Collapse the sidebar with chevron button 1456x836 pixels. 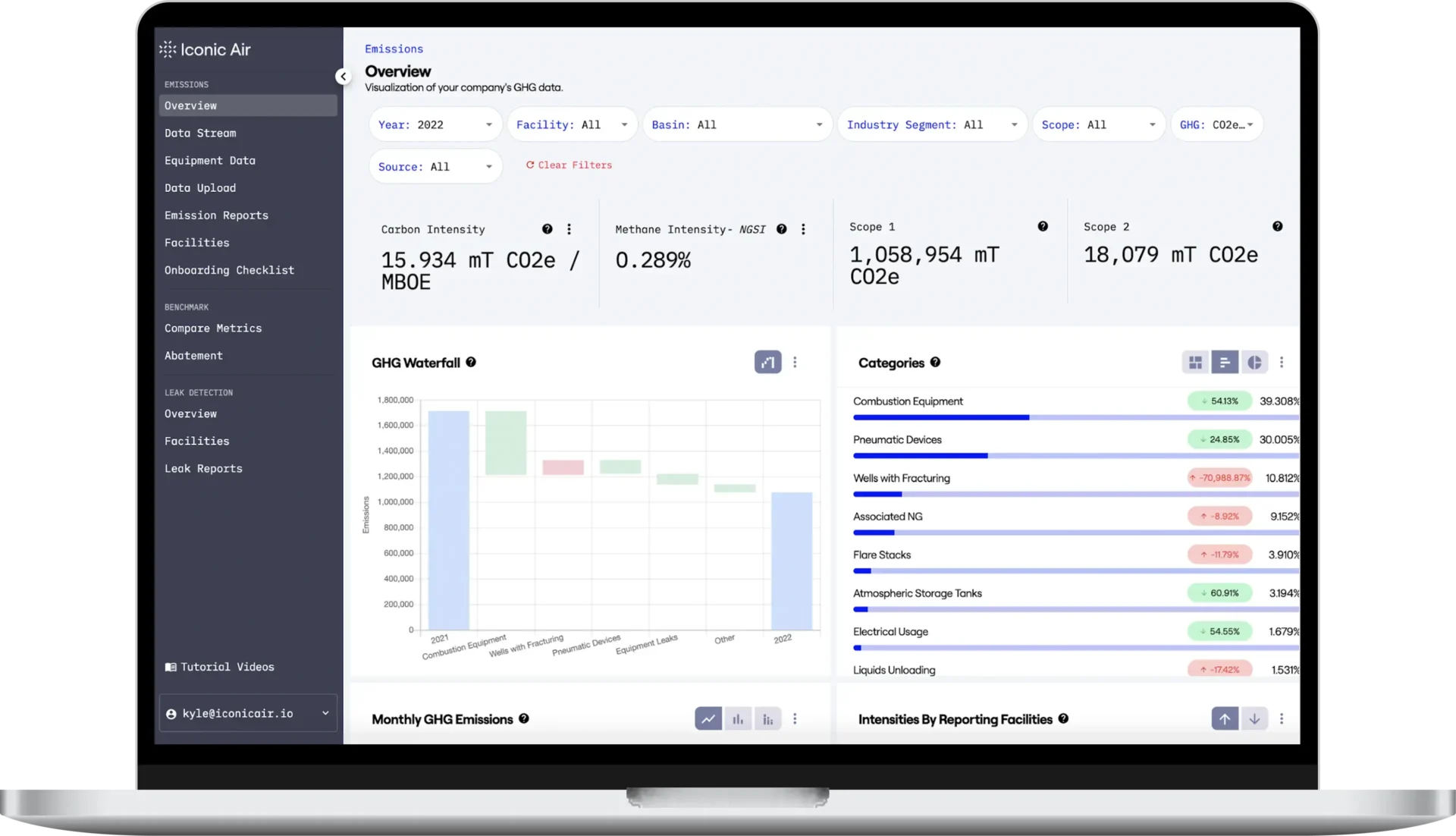(x=343, y=77)
